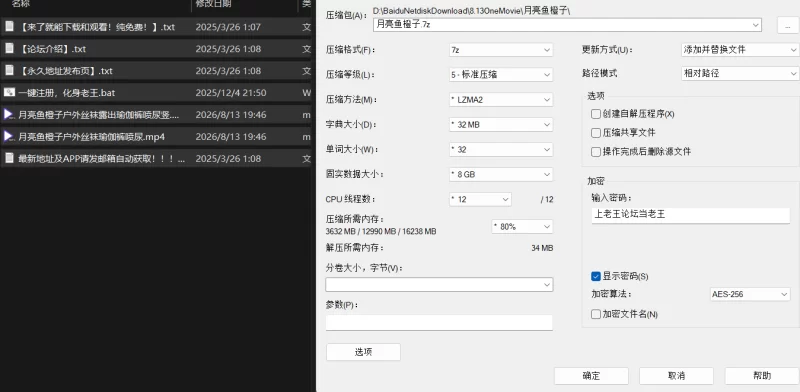This screenshot has width=800, height=392.
Task: Click 帮助 button
Action: [762, 376]
